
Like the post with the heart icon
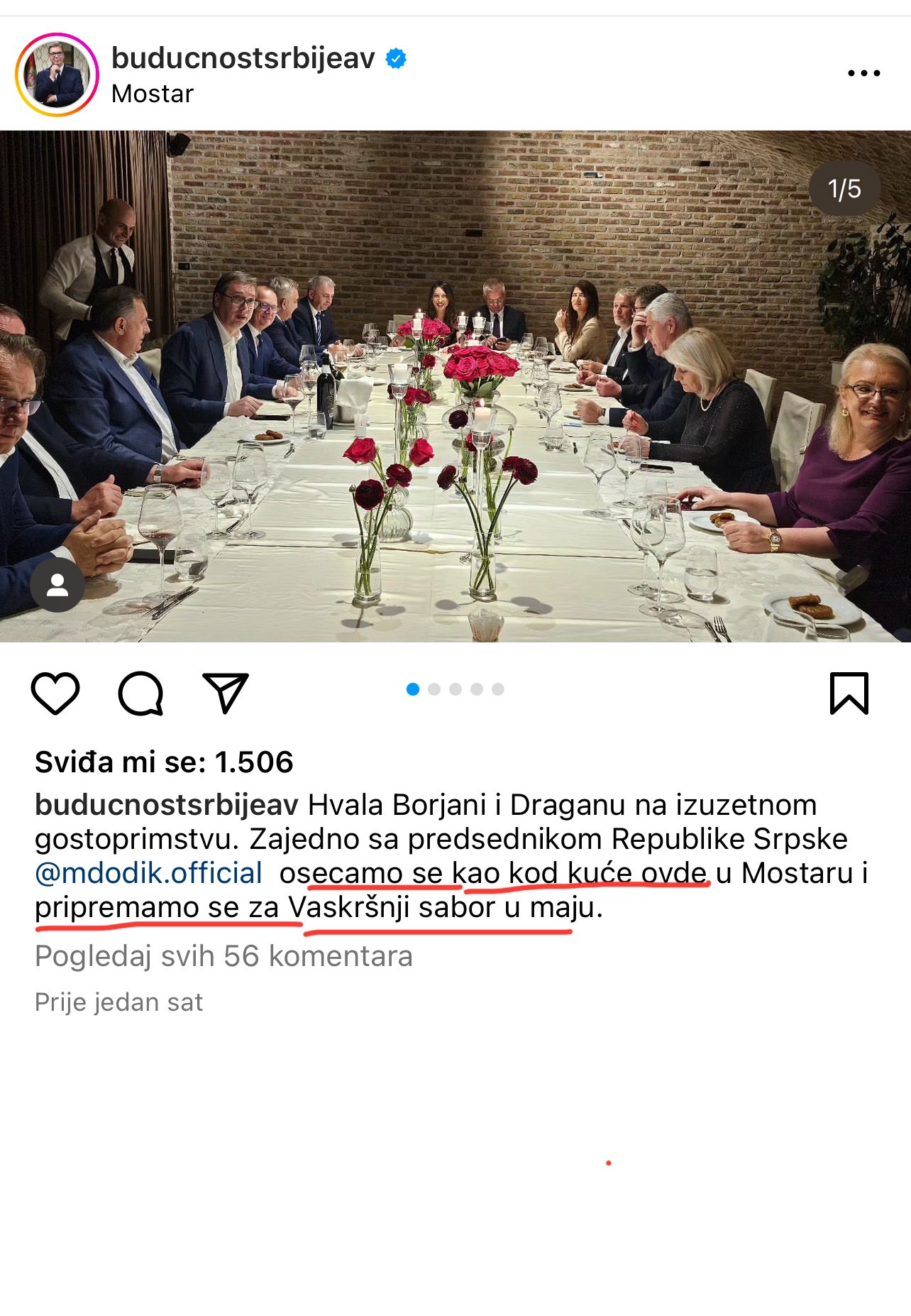pyautogui.click(x=55, y=693)
